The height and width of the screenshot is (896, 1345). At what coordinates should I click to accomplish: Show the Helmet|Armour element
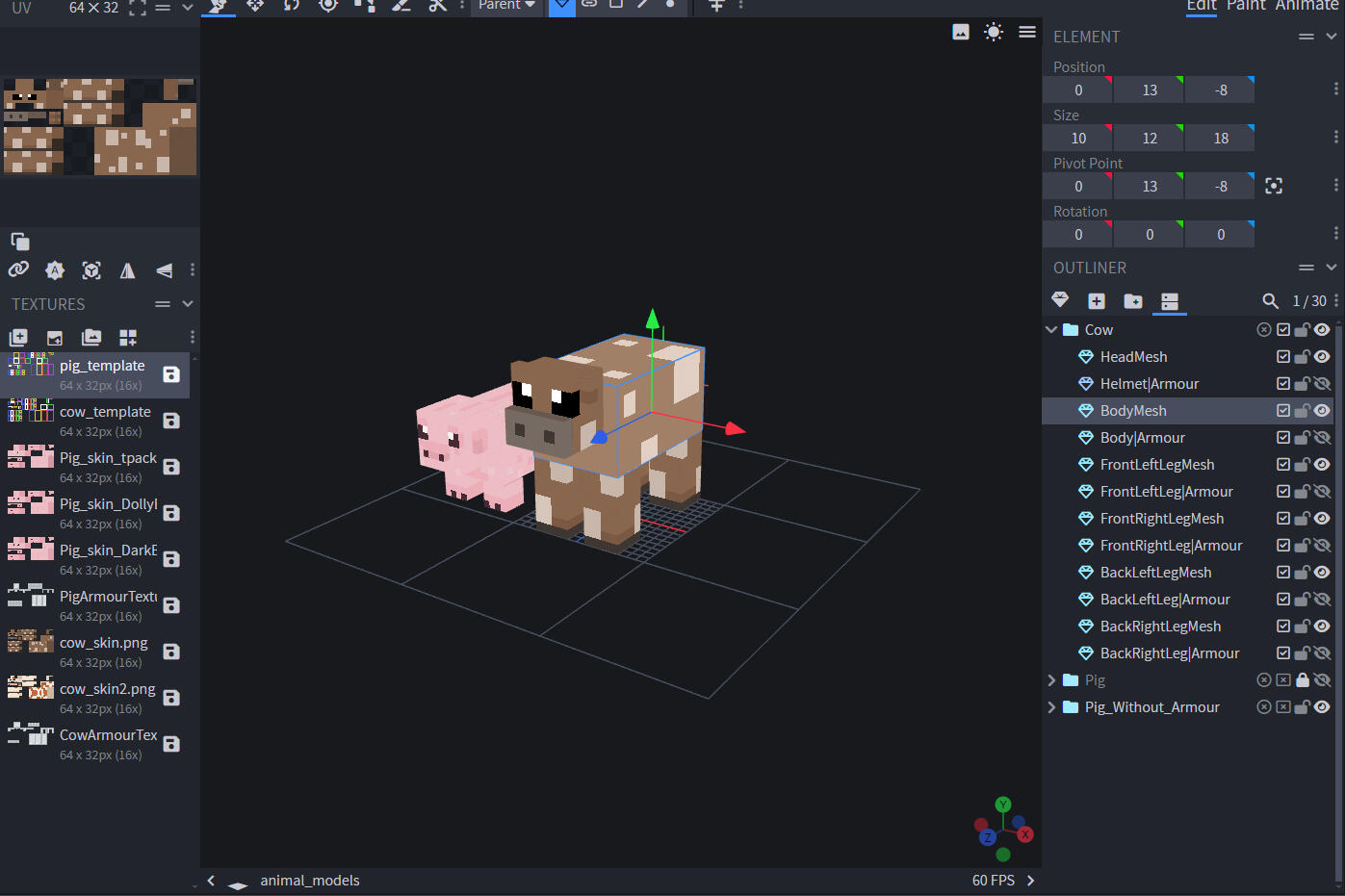tap(1322, 384)
